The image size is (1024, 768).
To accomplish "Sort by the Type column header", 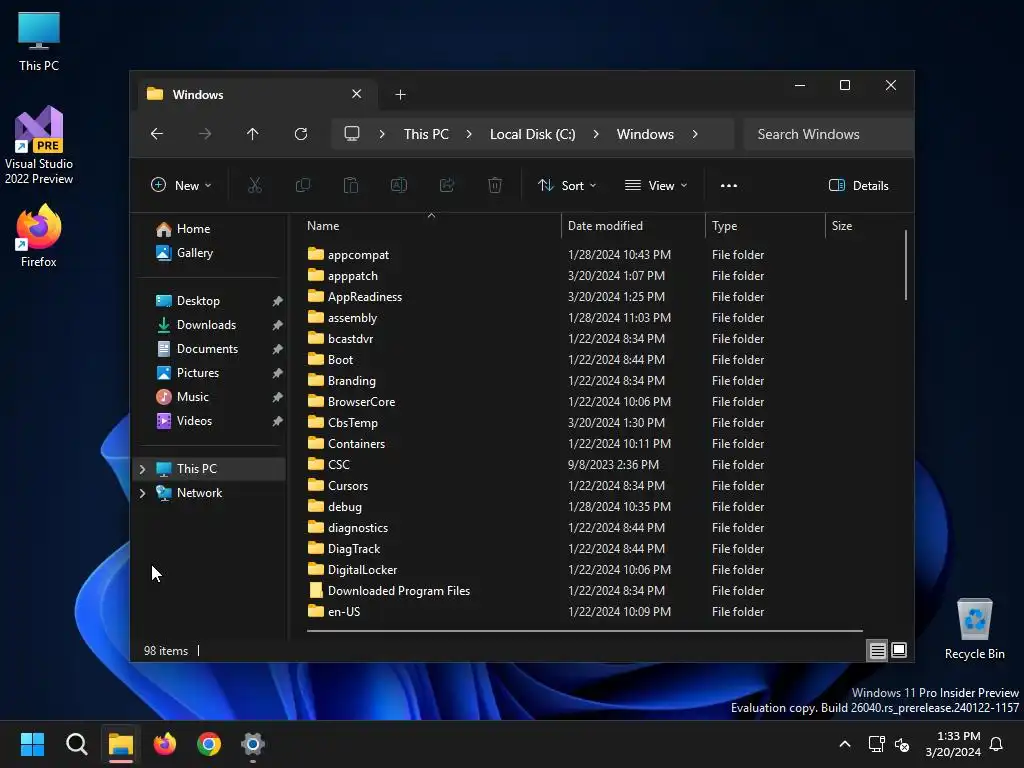I will point(765,226).
